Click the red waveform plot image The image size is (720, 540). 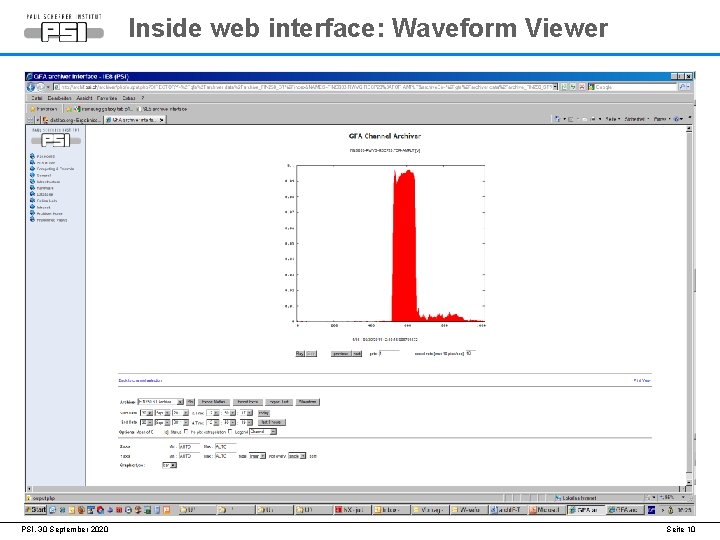pyautogui.click(x=389, y=244)
